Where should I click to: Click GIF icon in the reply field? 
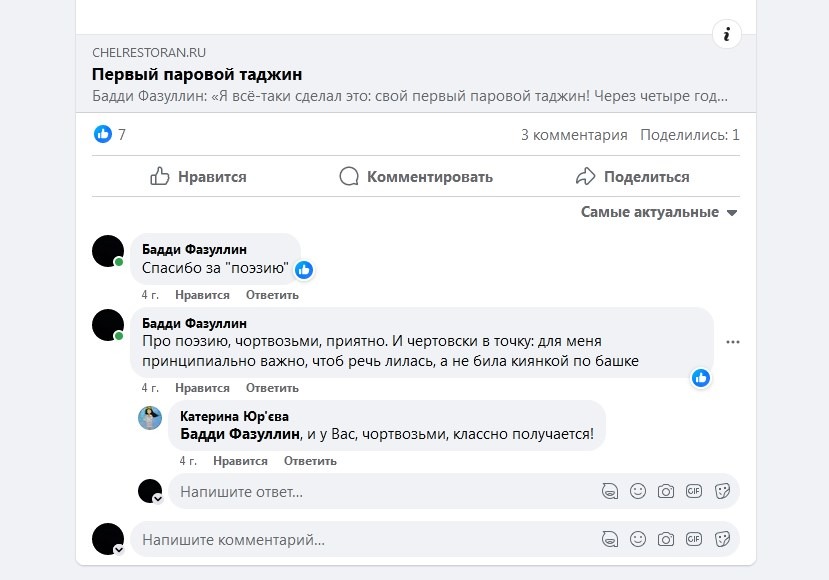coord(694,491)
